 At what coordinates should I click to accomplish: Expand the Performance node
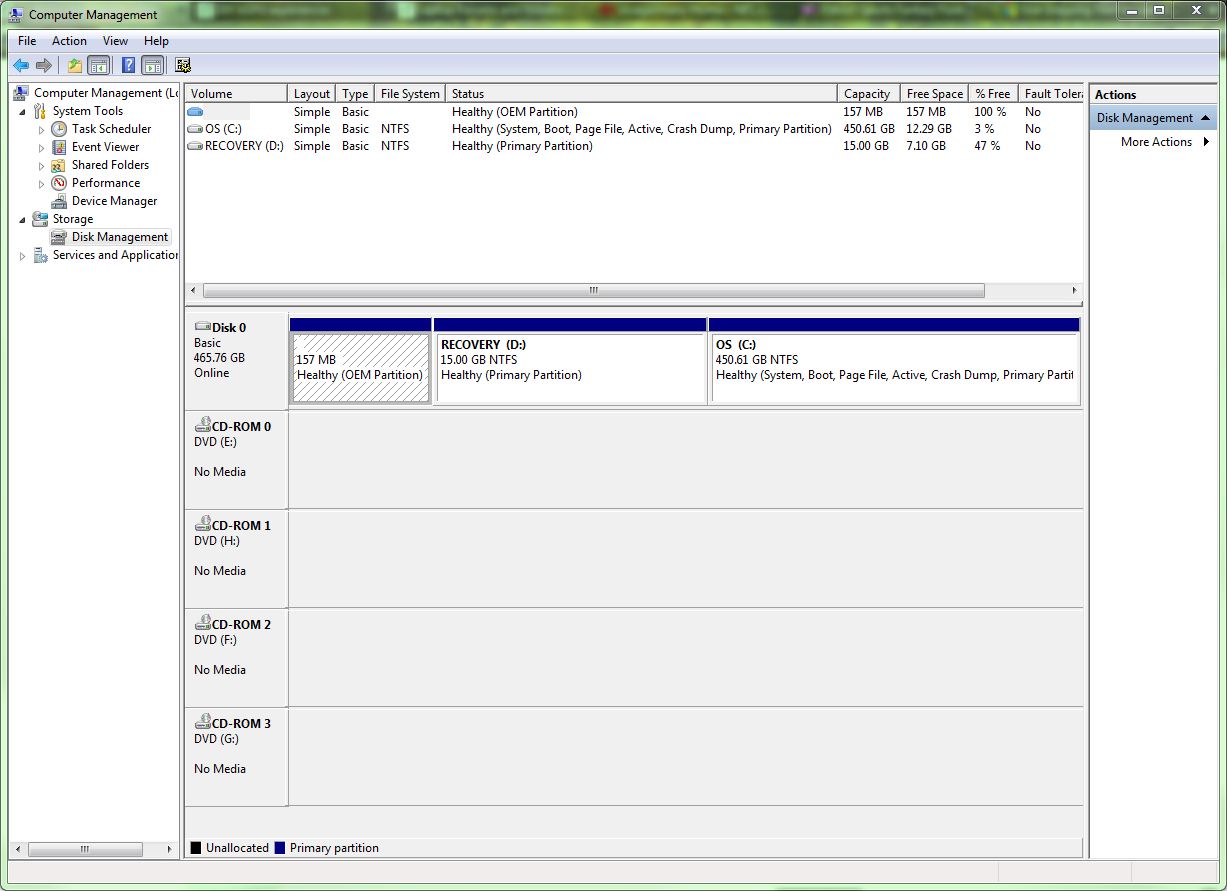pos(42,183)
